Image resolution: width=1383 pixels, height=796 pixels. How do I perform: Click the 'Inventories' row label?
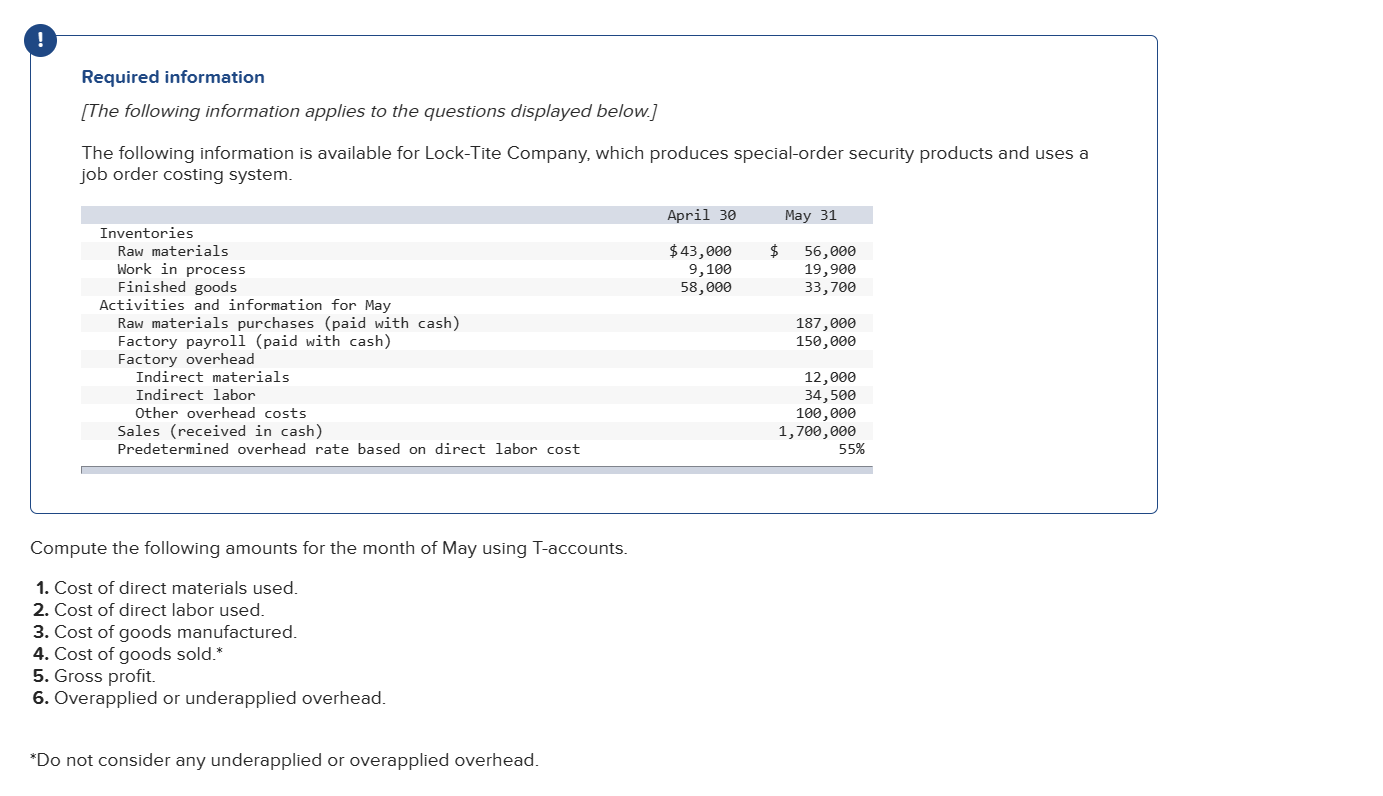pos(146,233)
